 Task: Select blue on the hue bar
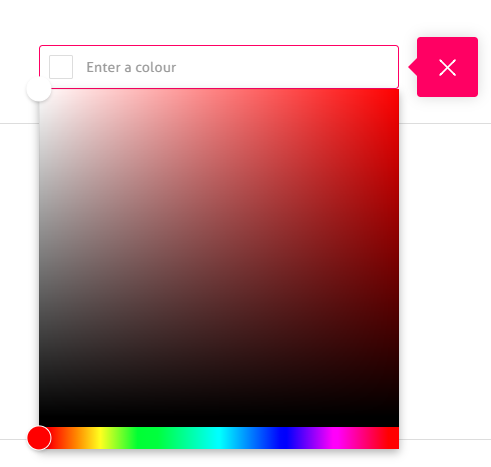coord(279,438)
